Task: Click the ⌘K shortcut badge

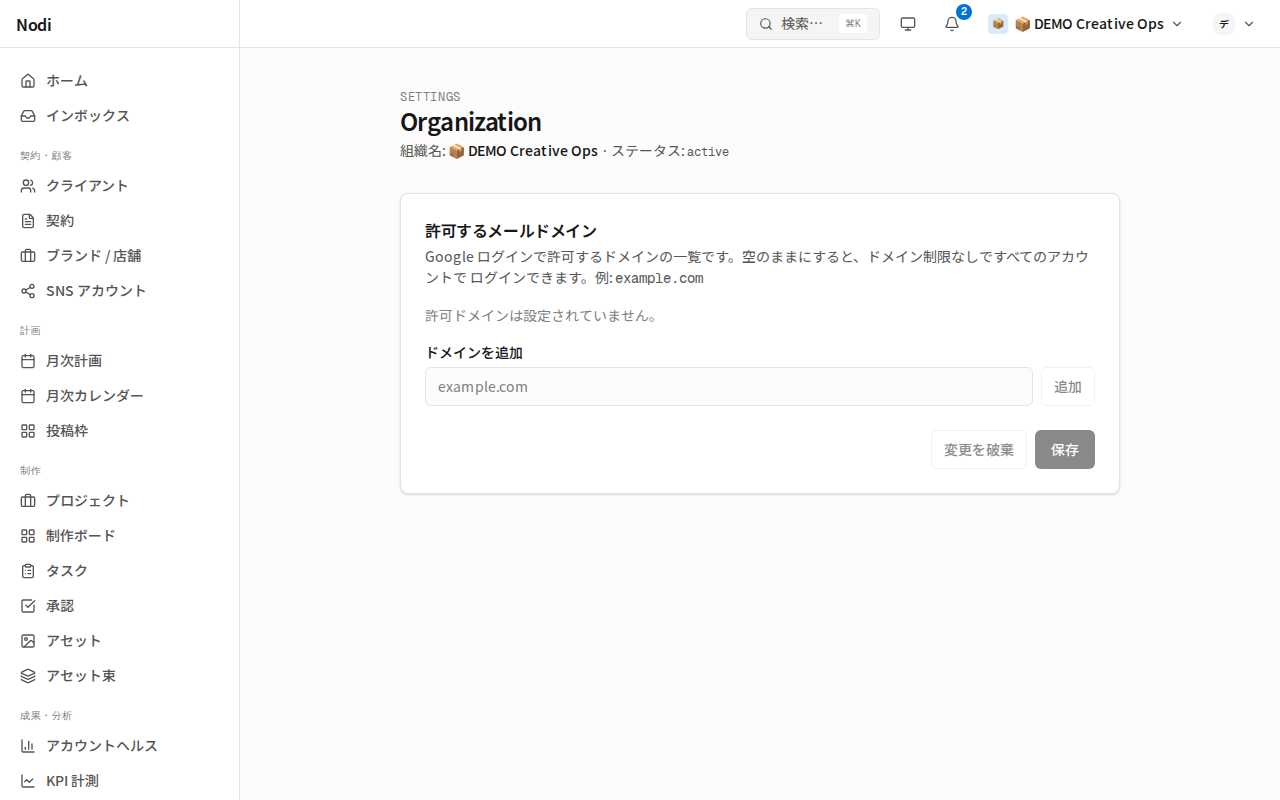Action: (x=853, y=24)
